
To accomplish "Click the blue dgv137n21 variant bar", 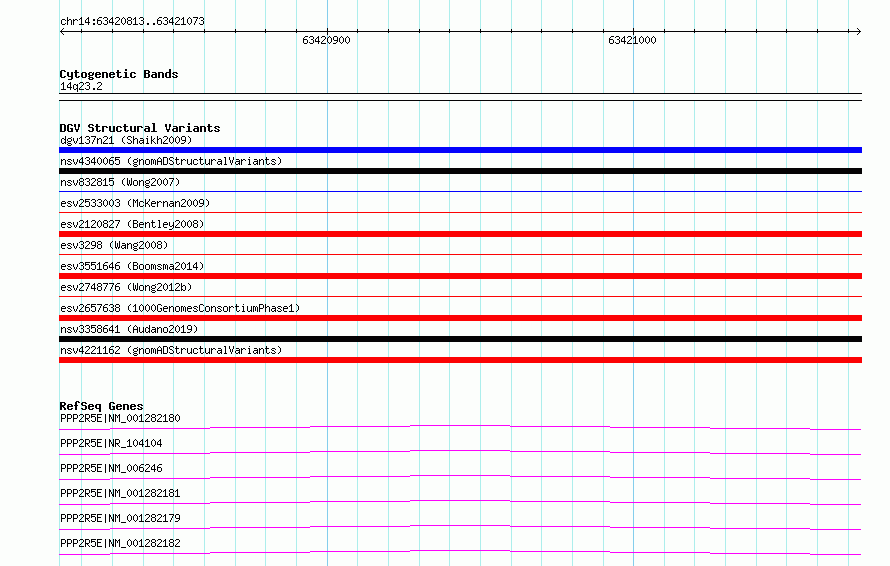I will pos(460,150).
